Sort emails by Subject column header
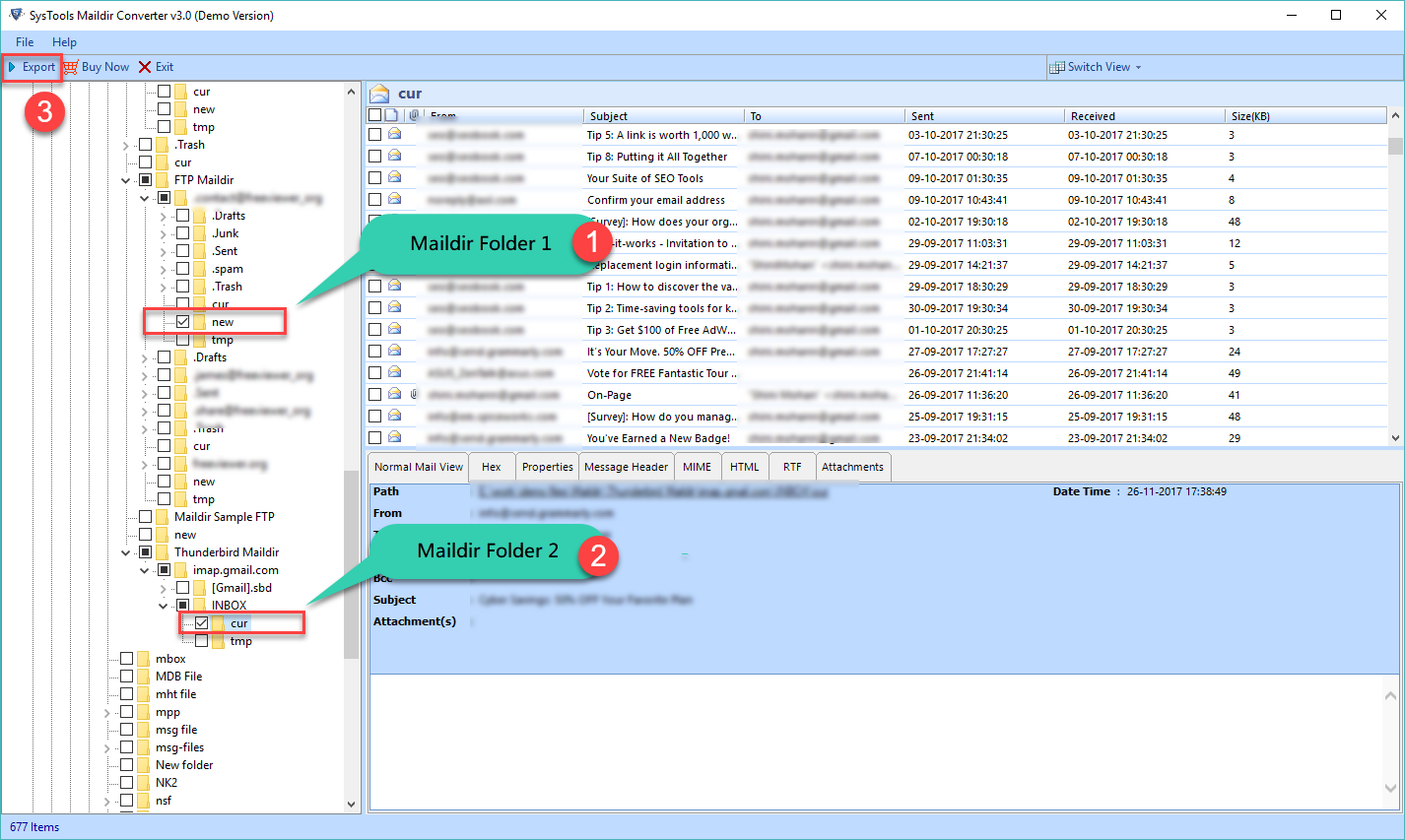 tap(663, 116)
